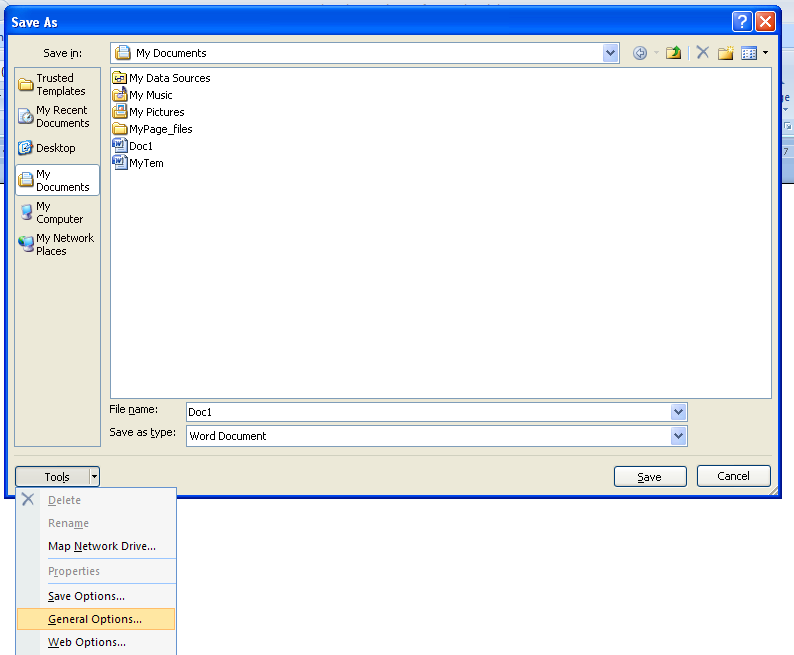The image size is (794, 655).
Task: Create a new folder icon
Action: (x=726, y=53)
